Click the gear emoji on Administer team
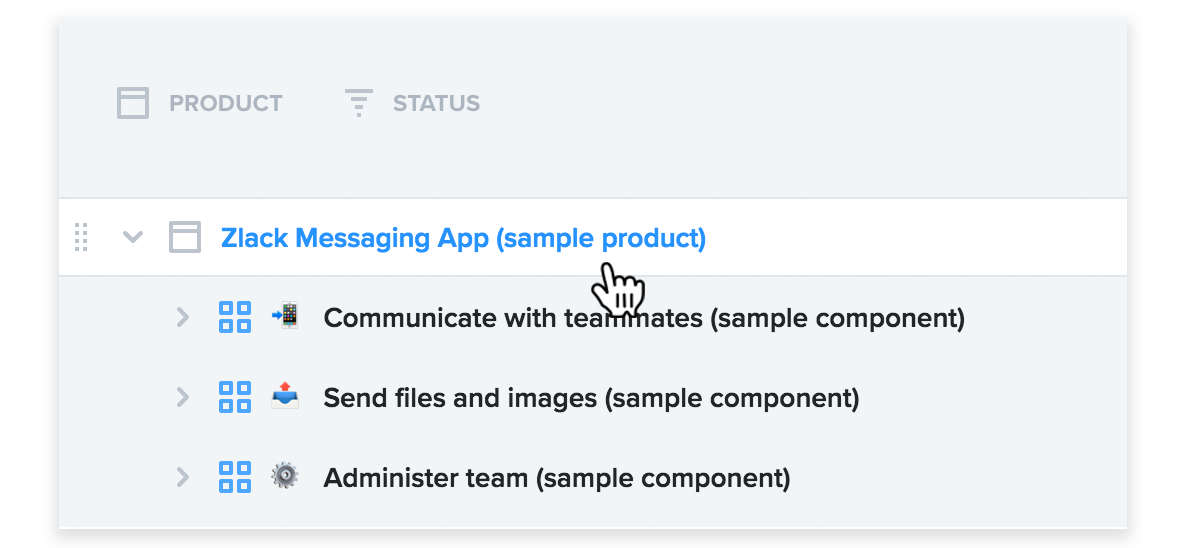The image size is (1186, 548). click(x=285, y=476)
